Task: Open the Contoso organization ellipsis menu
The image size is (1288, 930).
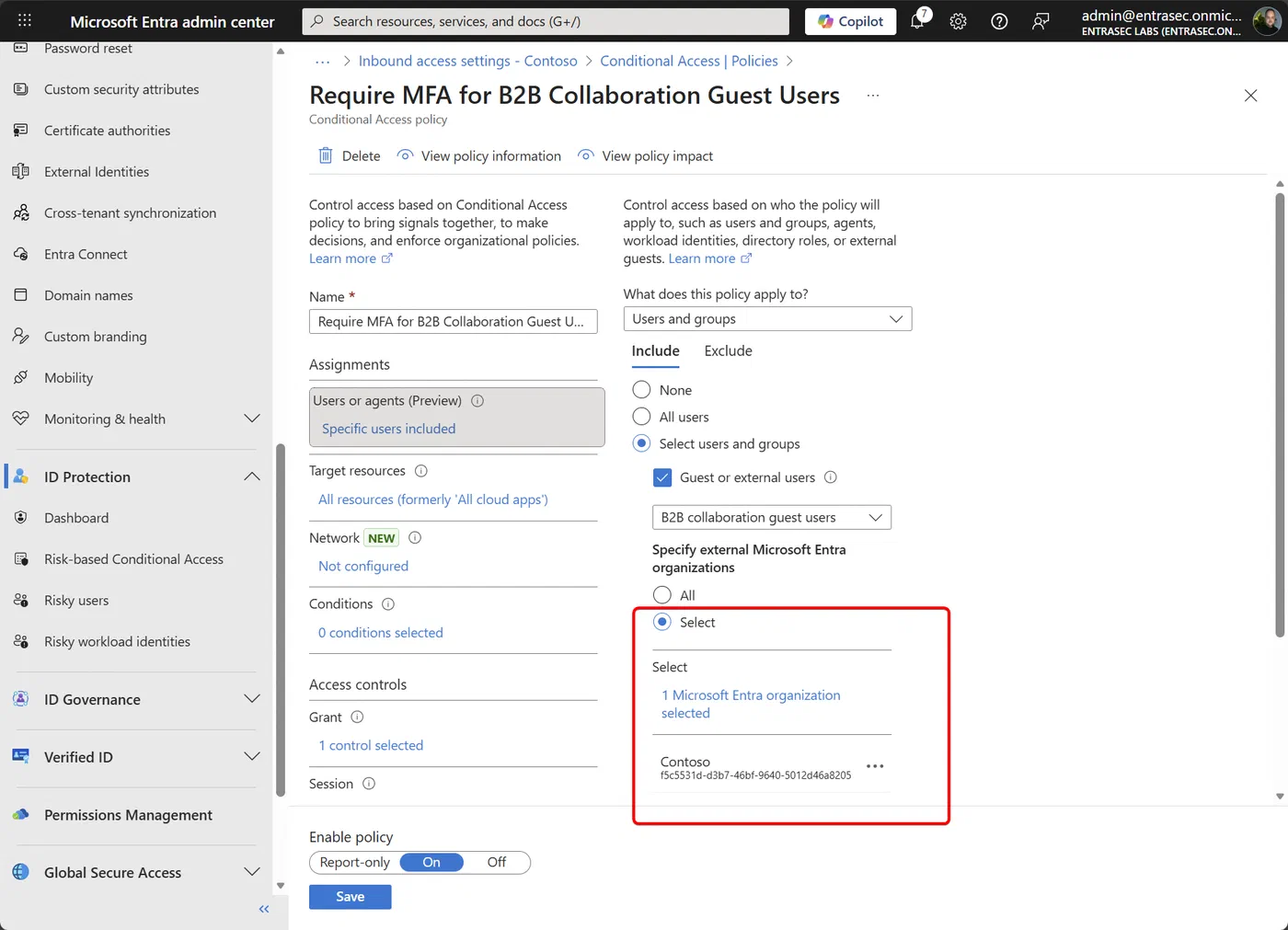Action: [875, 766]
